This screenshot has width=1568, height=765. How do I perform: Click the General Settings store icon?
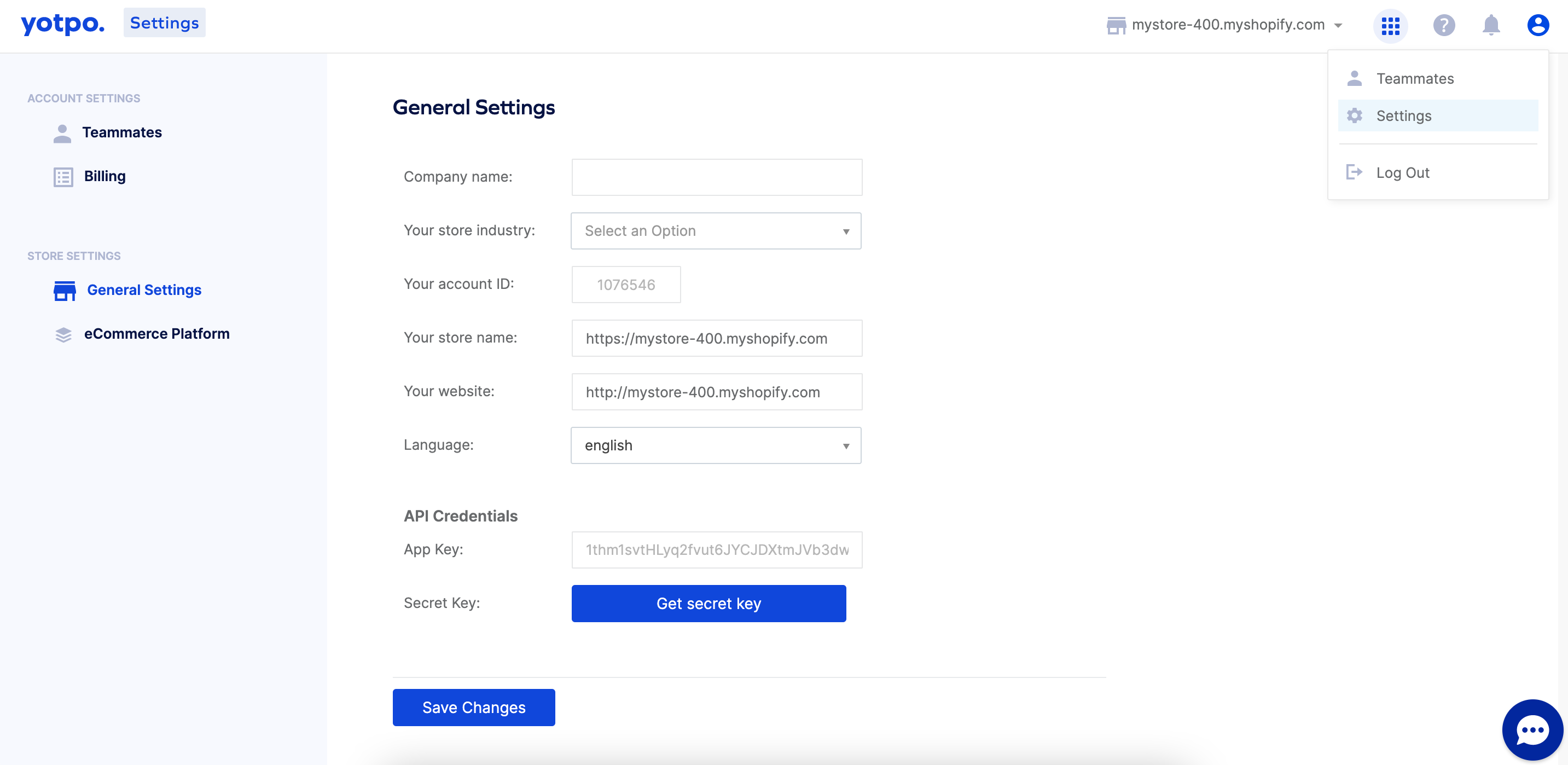[65, 291]
